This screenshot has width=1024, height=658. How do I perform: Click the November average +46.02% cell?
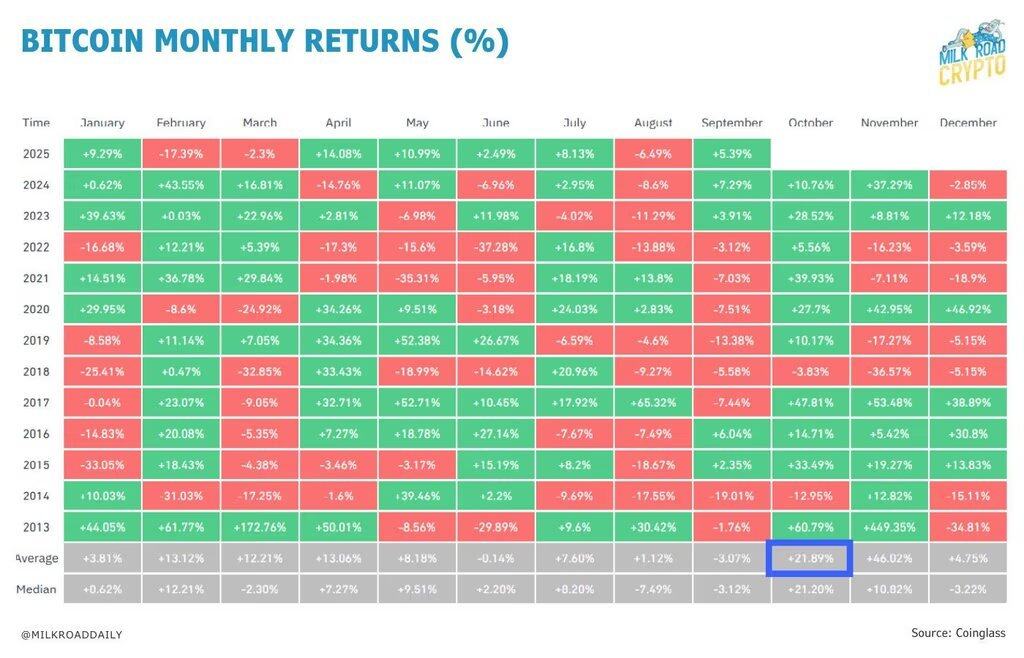[889, 558]
